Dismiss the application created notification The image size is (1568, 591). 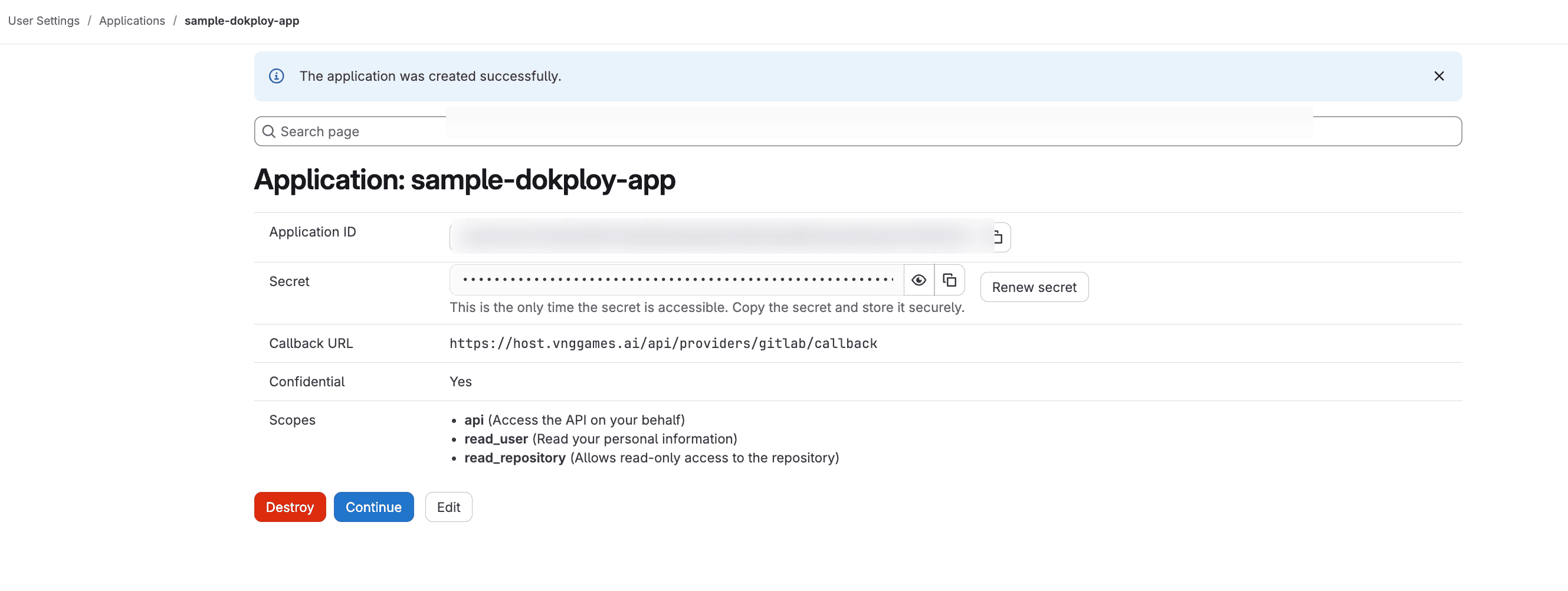click(x=1439, y=76)
